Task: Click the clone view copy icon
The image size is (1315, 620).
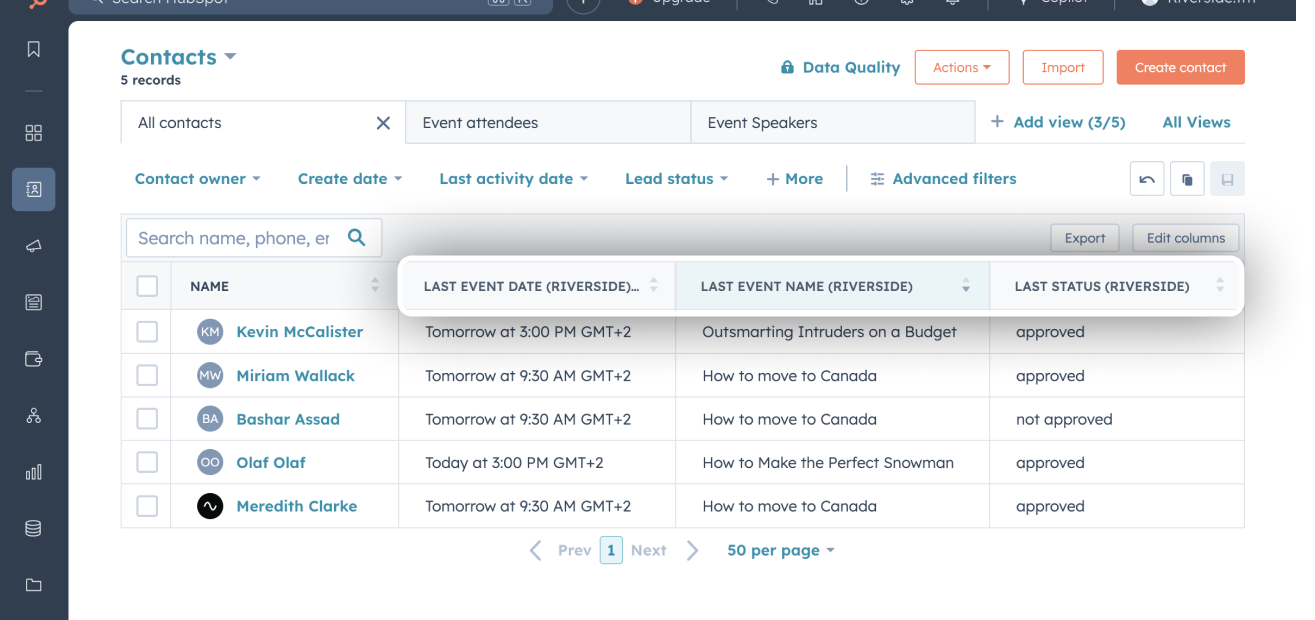Action: (1187, 179)
